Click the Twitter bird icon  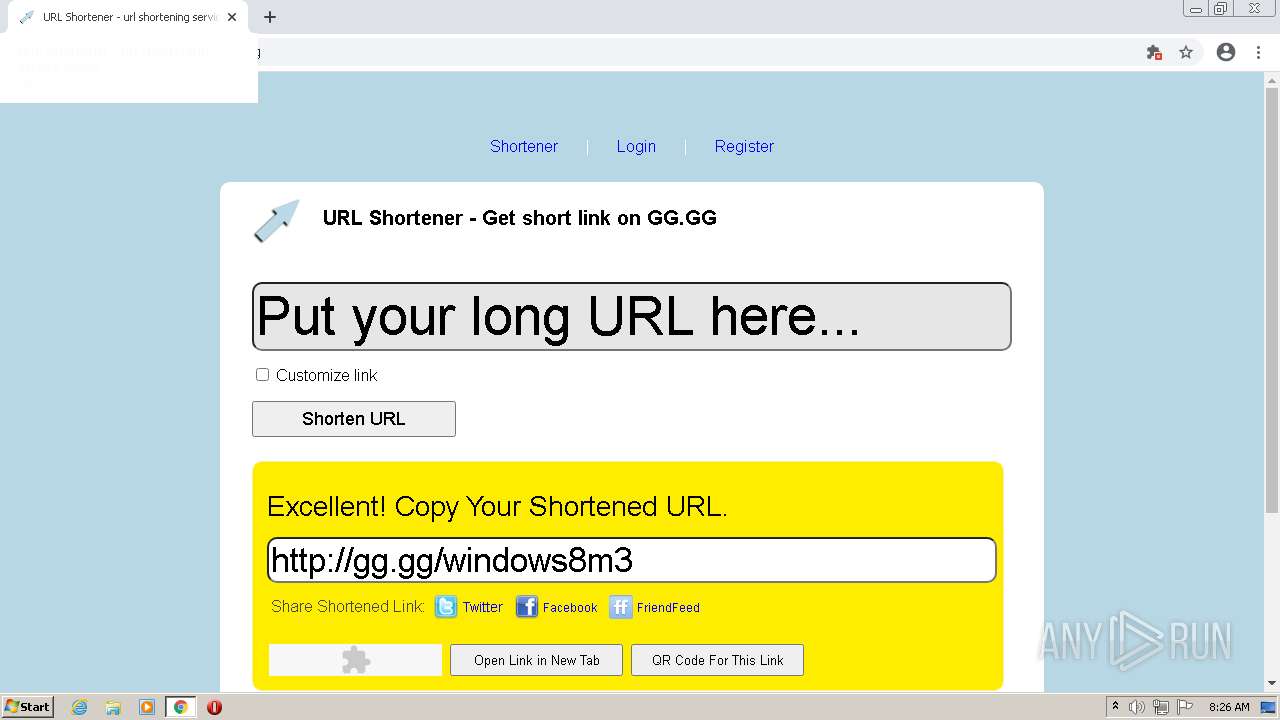(x=446, y=607)
